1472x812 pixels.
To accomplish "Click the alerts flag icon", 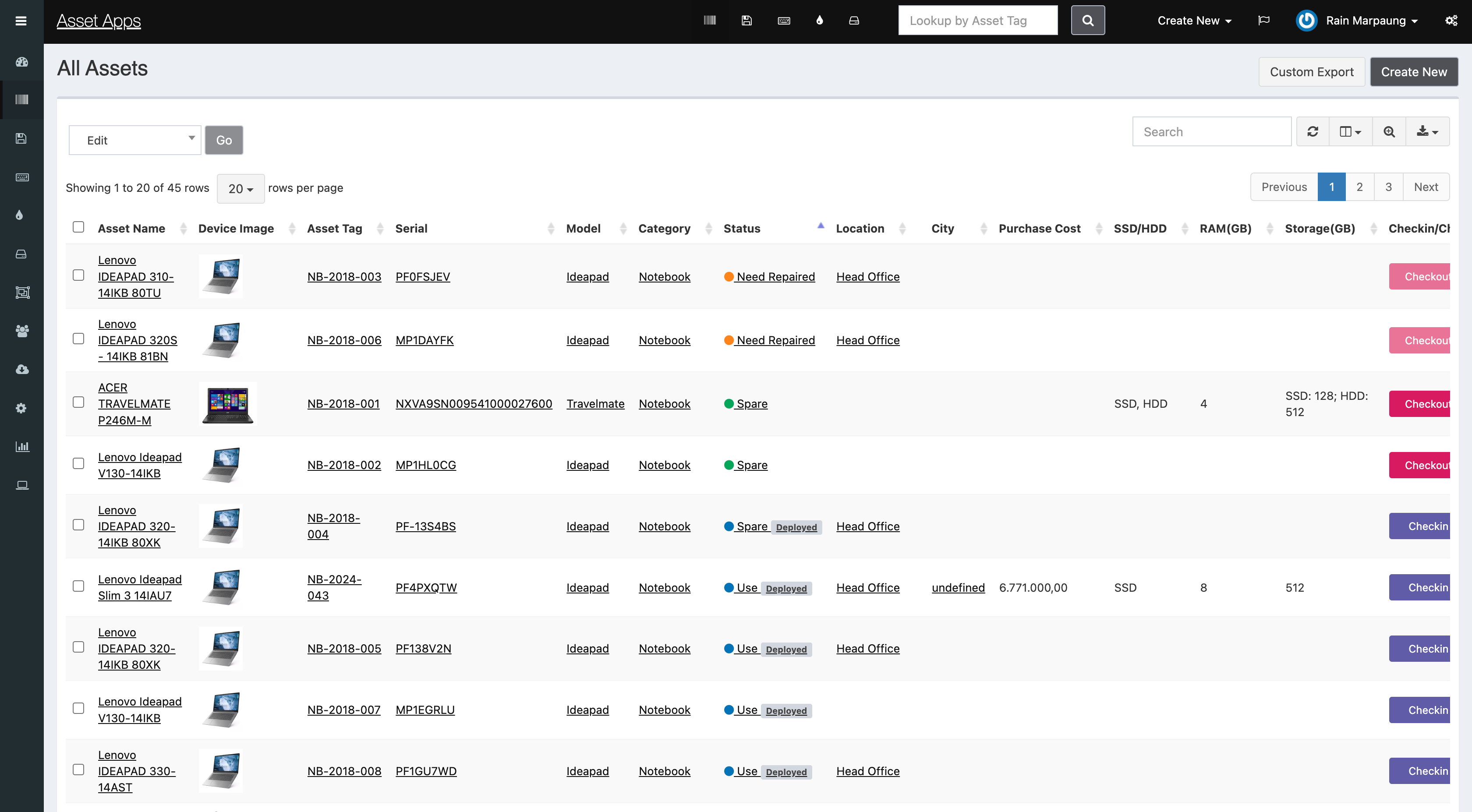I will (x=1264, y=21).
